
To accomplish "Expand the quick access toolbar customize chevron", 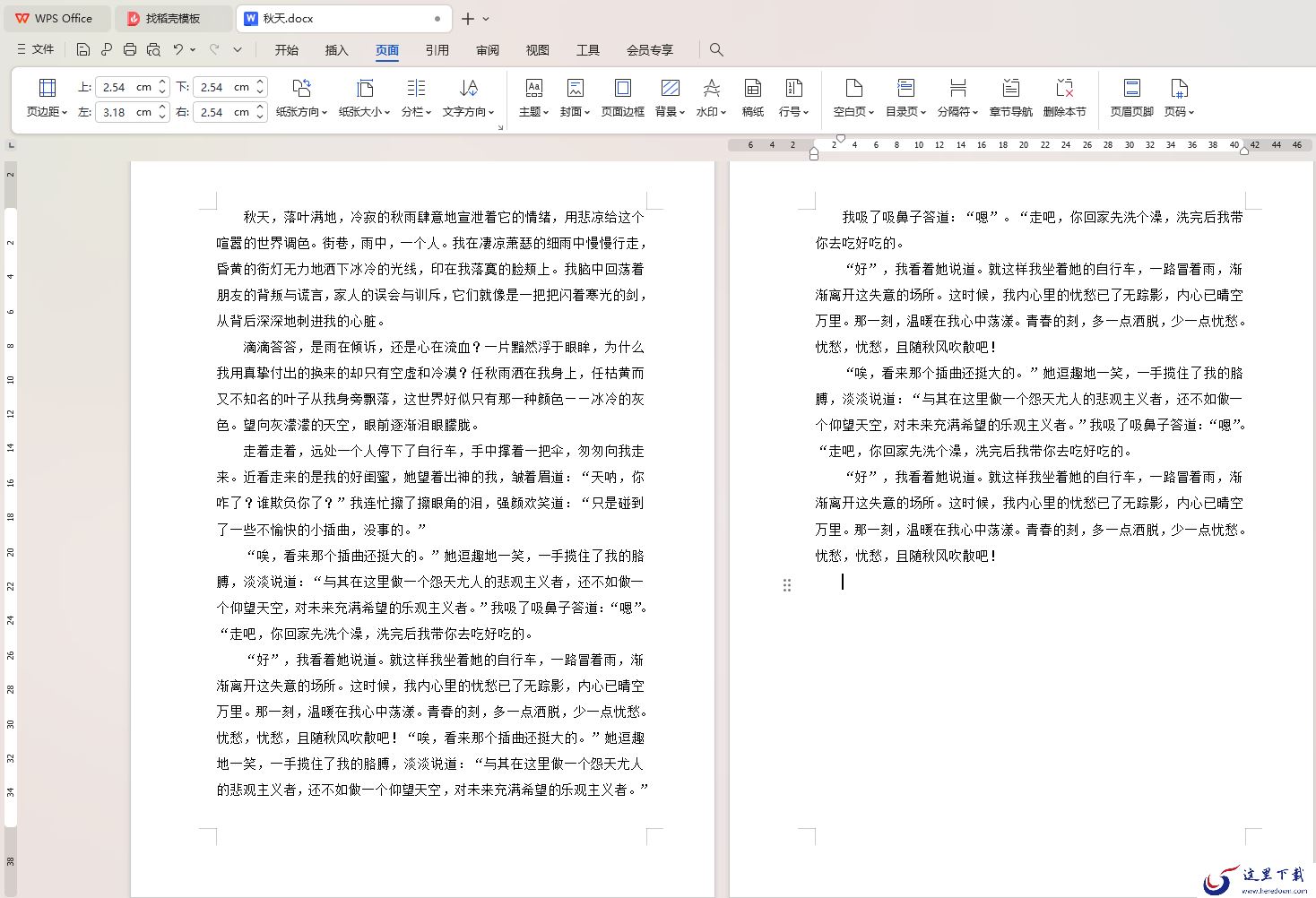I will pyautogui.click(x=238, y=49).
